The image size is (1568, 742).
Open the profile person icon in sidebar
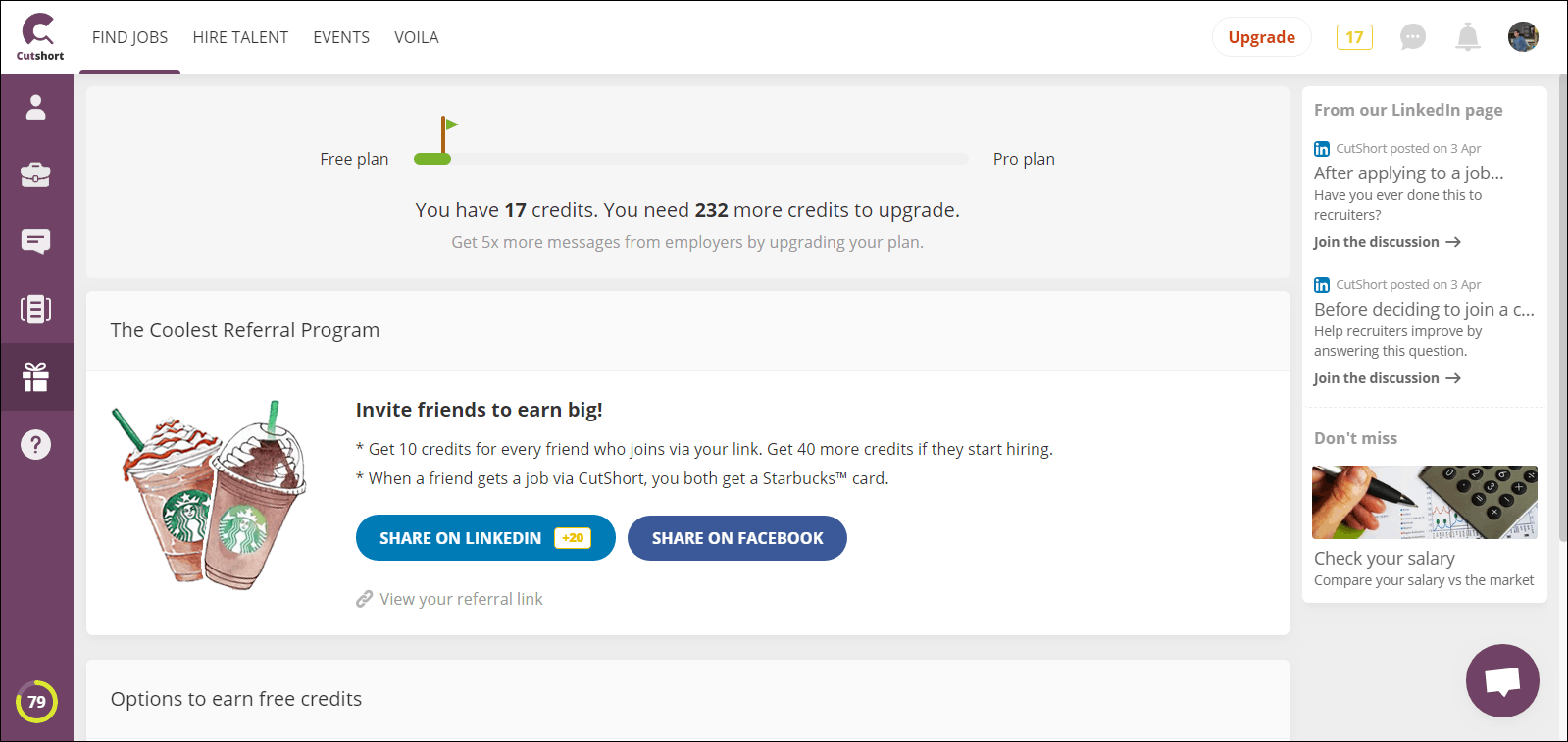pos(36,107)
